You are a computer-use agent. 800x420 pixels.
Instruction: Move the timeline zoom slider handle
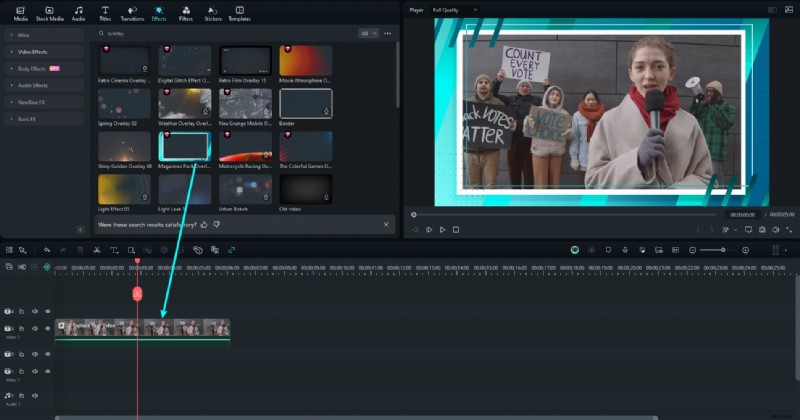coord(723,250)
